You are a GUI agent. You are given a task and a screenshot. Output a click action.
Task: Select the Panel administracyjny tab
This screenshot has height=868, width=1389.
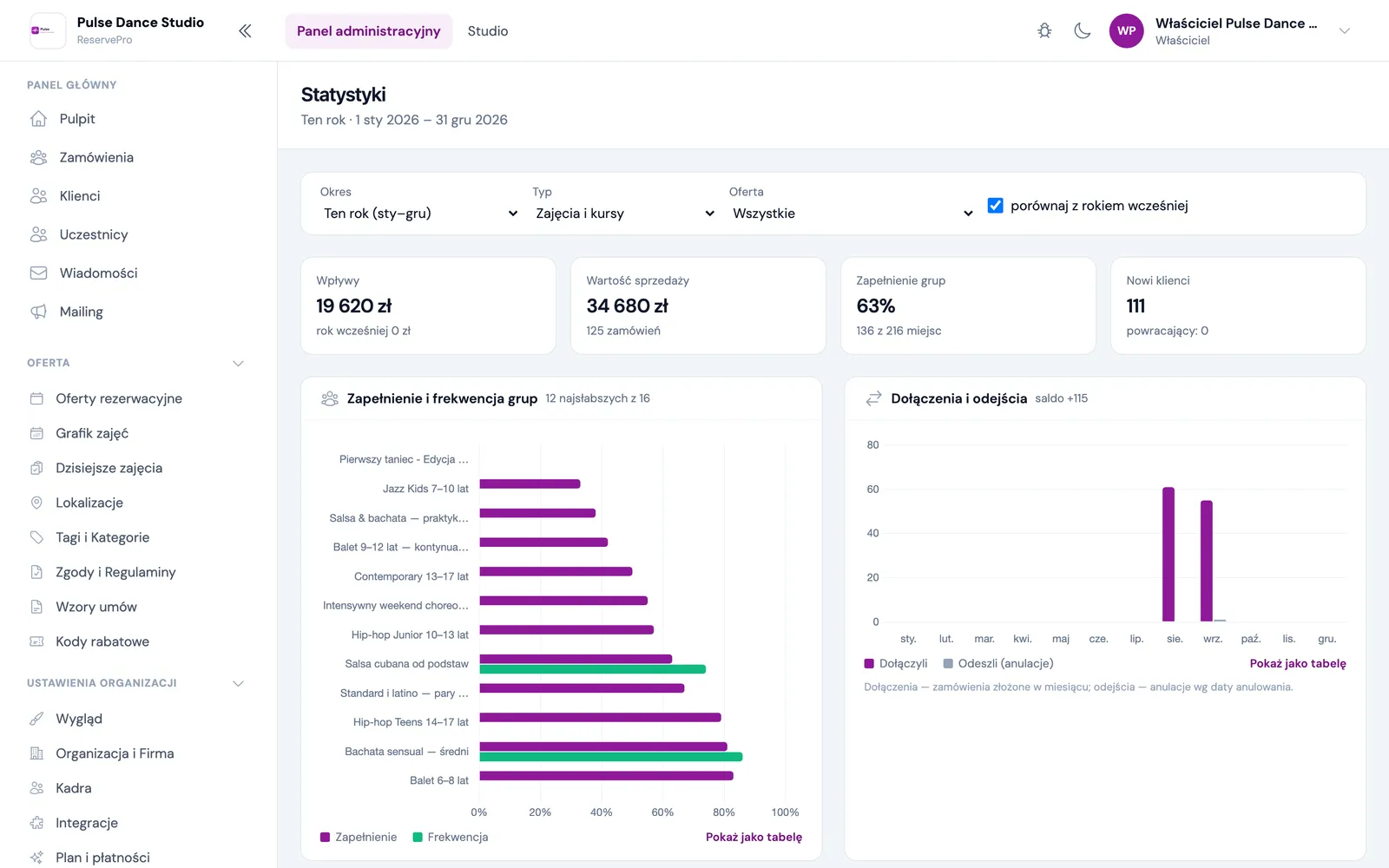point(369,31)
